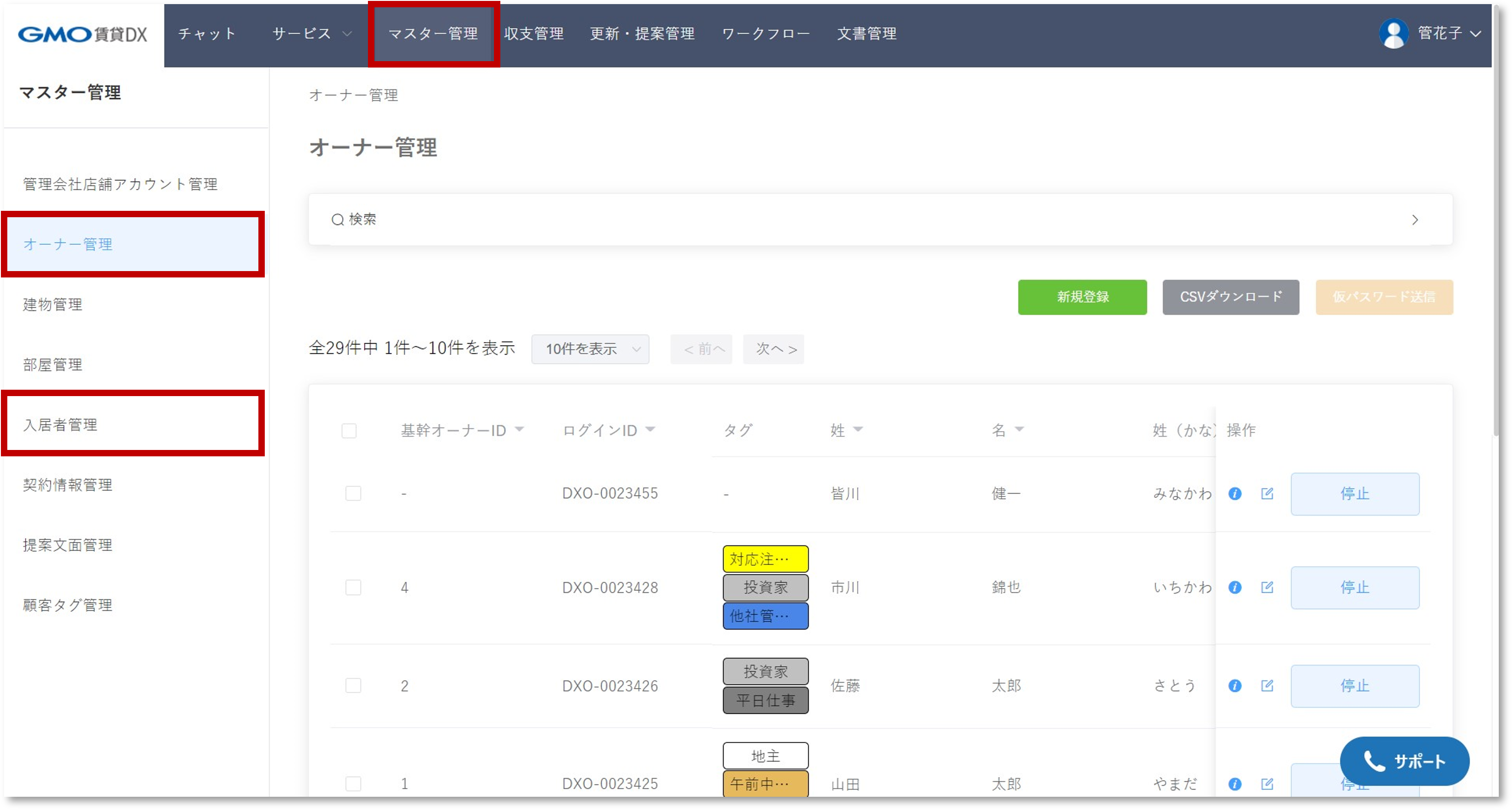The image size is (1512, 810).
Task: Expand the 検索 search panel chevron
Action: point(1415,220)
